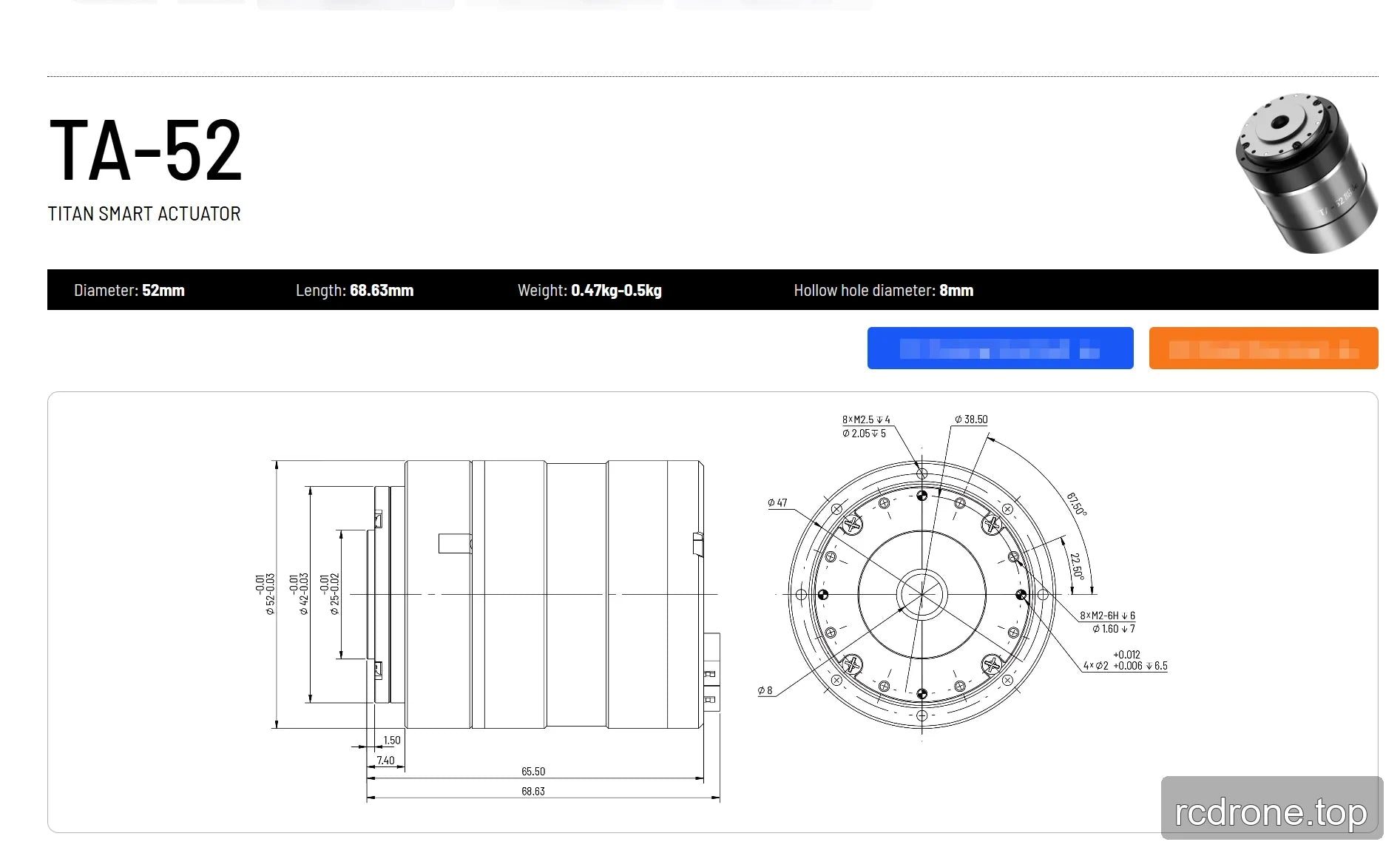1400x856 pixels.
Task: Click the Length: 68.63mm spec
Action: click(354, 290)
